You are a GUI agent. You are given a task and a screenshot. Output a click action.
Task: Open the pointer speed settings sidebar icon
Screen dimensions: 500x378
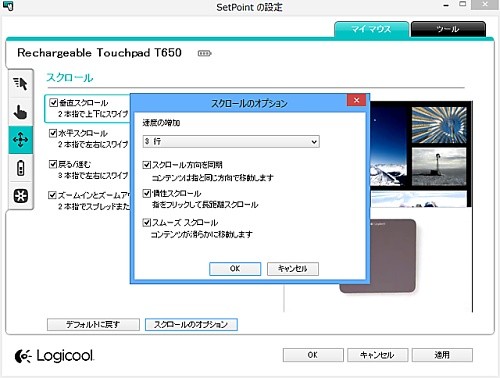click(x=20, y=84)
